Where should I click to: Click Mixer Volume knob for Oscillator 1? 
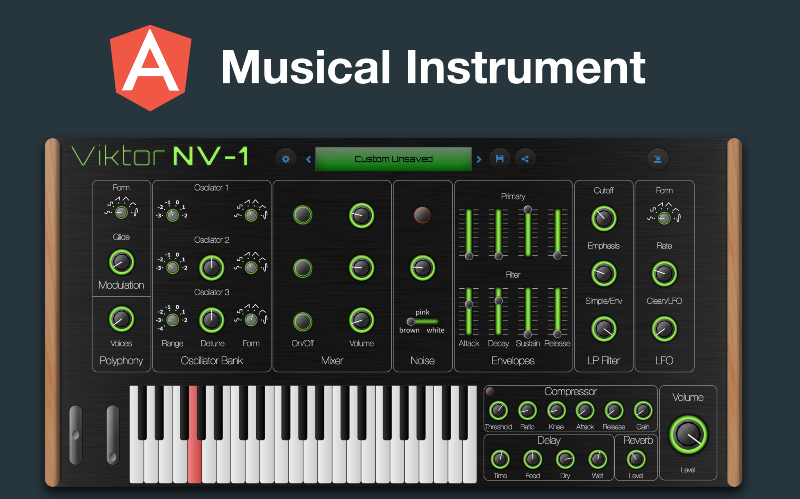361,215
